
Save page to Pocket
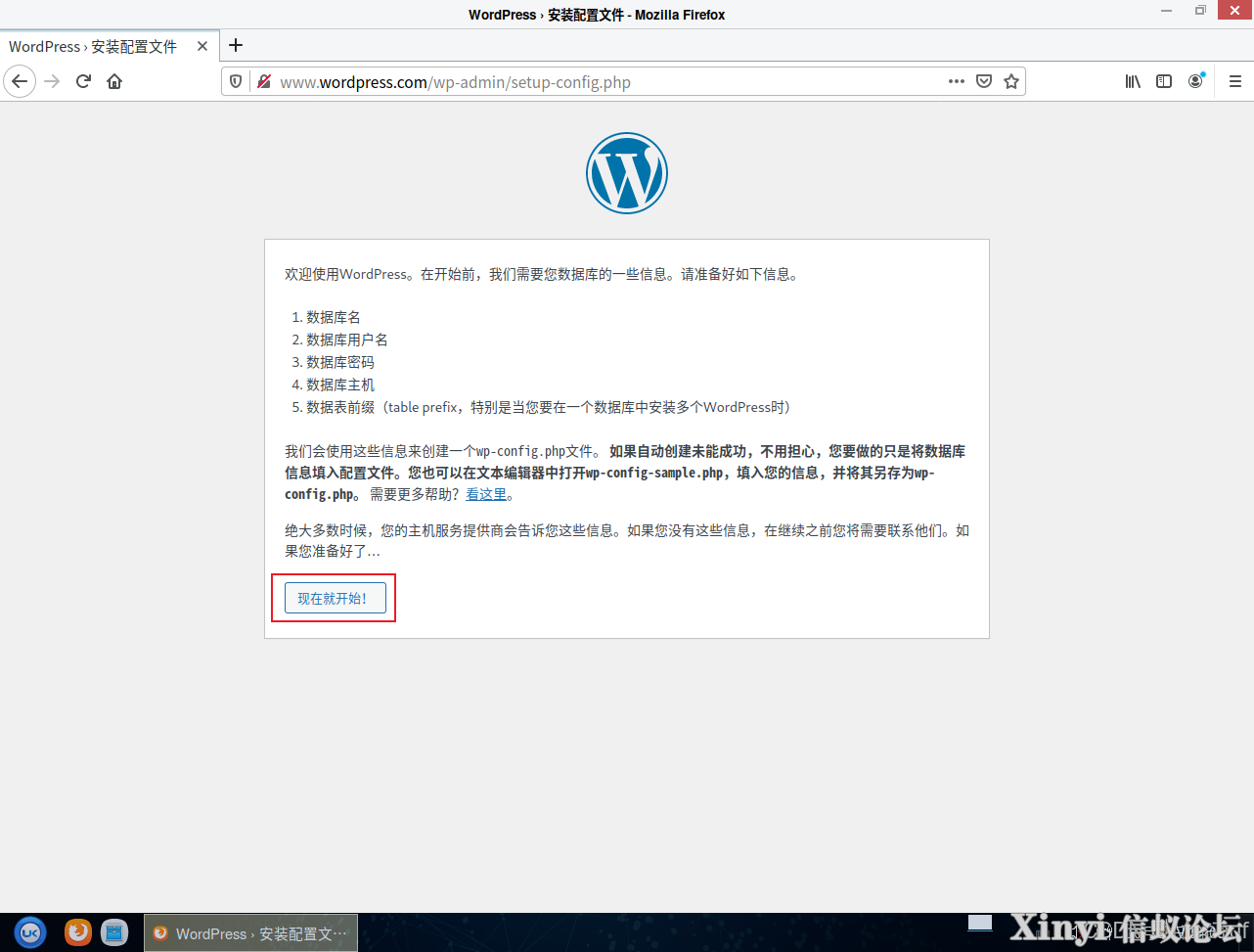[x=984, y=82]
